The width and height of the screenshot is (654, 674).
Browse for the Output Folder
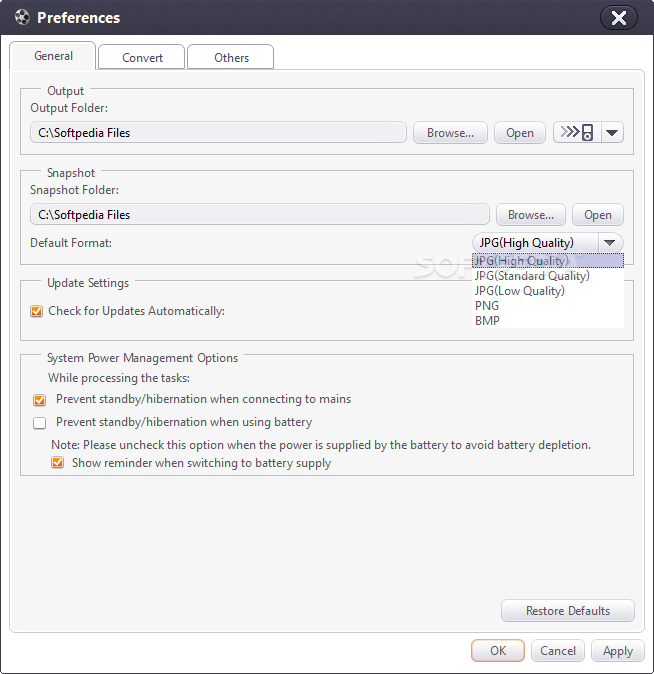coord(450,132)
